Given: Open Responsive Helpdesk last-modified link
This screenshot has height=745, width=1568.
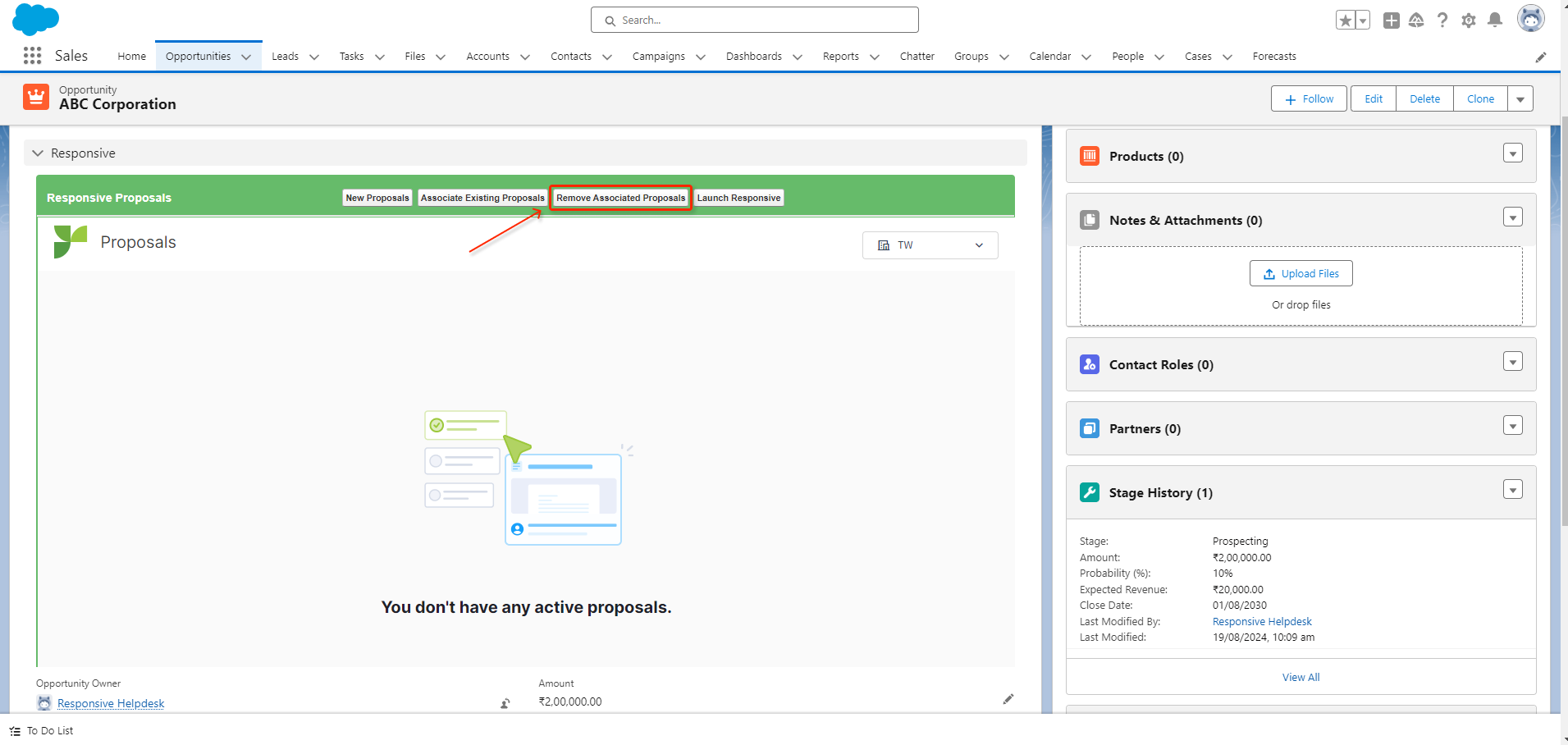Looking at the screenshot, I should coord(1262,621).
